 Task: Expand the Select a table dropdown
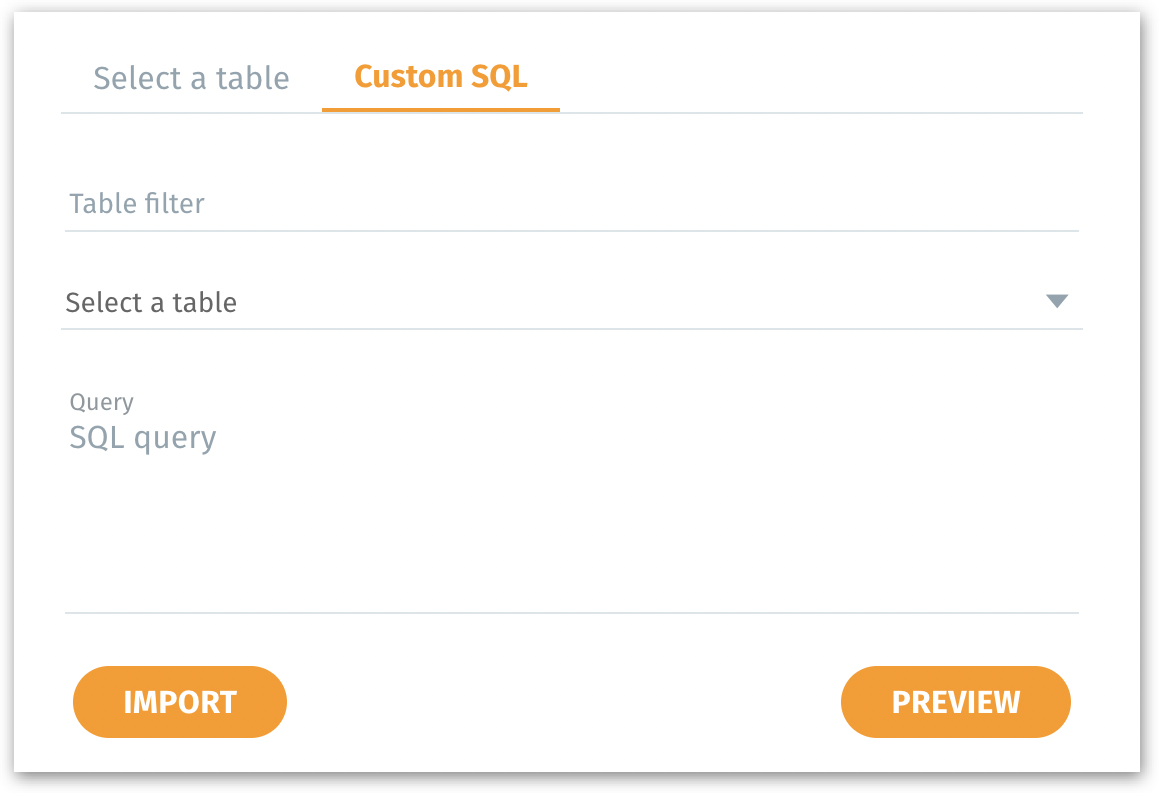(x=571, y=302)
